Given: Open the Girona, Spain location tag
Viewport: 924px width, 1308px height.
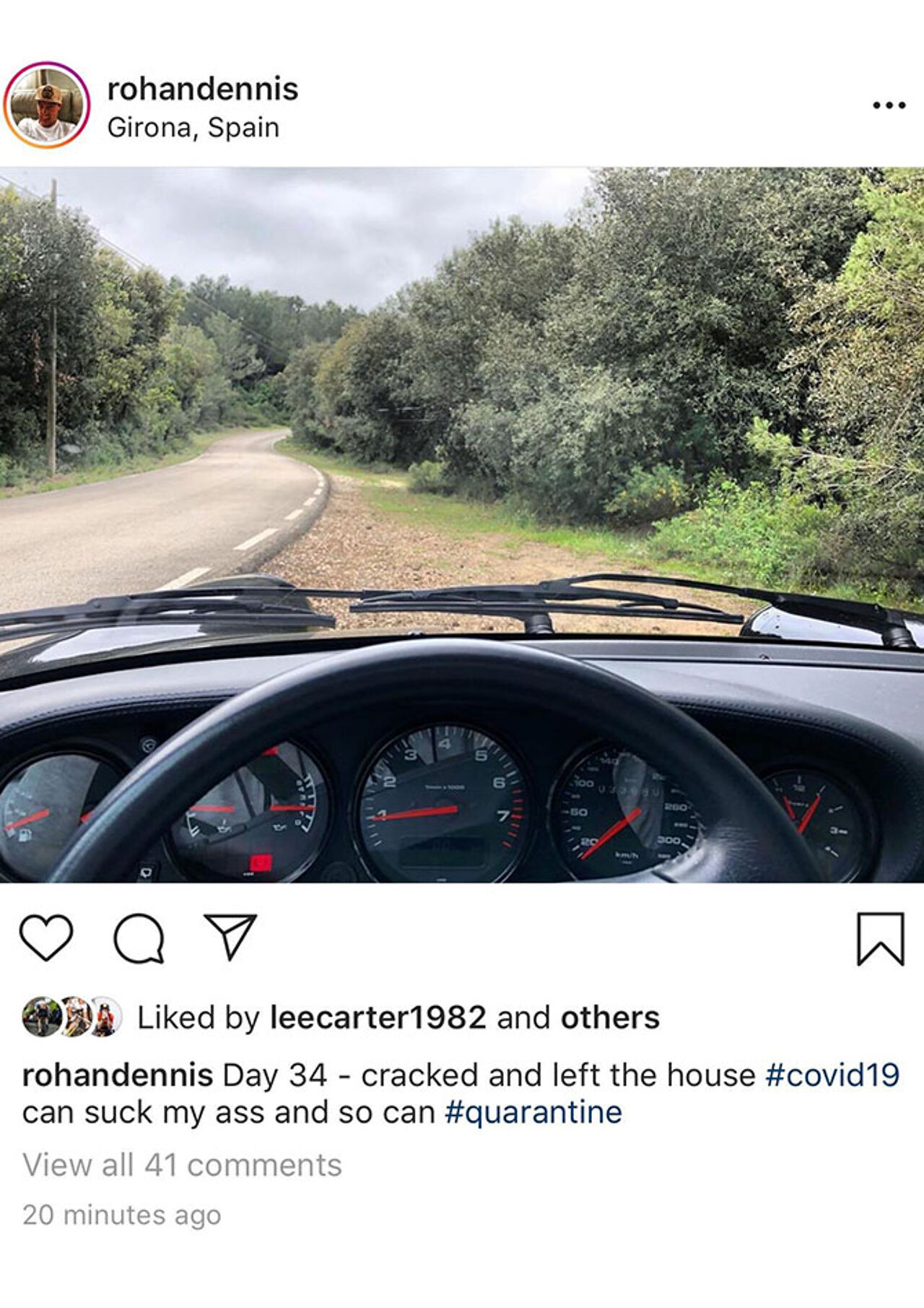Looking at the screenshot, I should click(193, 128).
